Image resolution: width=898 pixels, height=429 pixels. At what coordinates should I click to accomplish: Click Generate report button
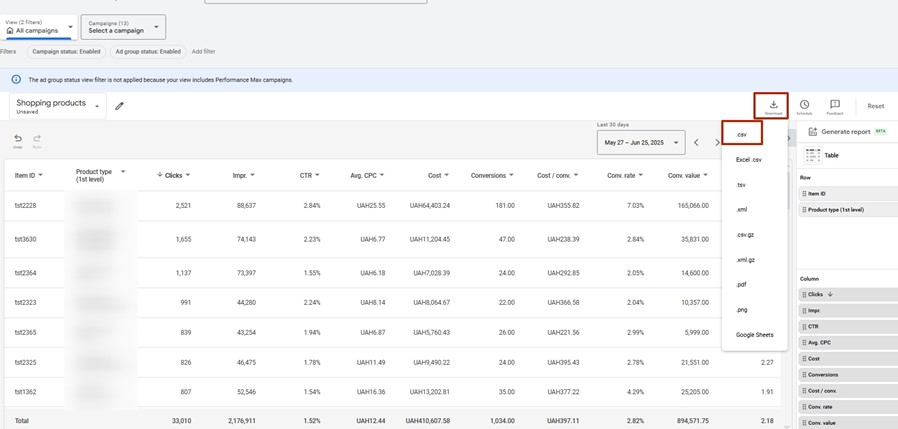coord(845,132)
